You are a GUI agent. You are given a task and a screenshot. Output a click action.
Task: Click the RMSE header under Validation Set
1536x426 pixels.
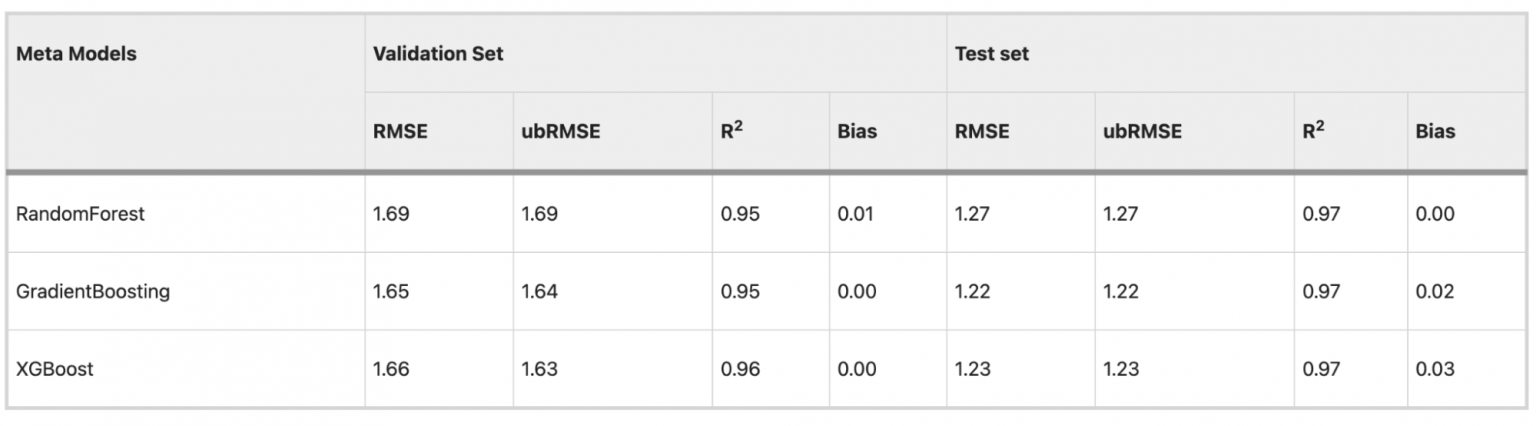coord(400,131)
